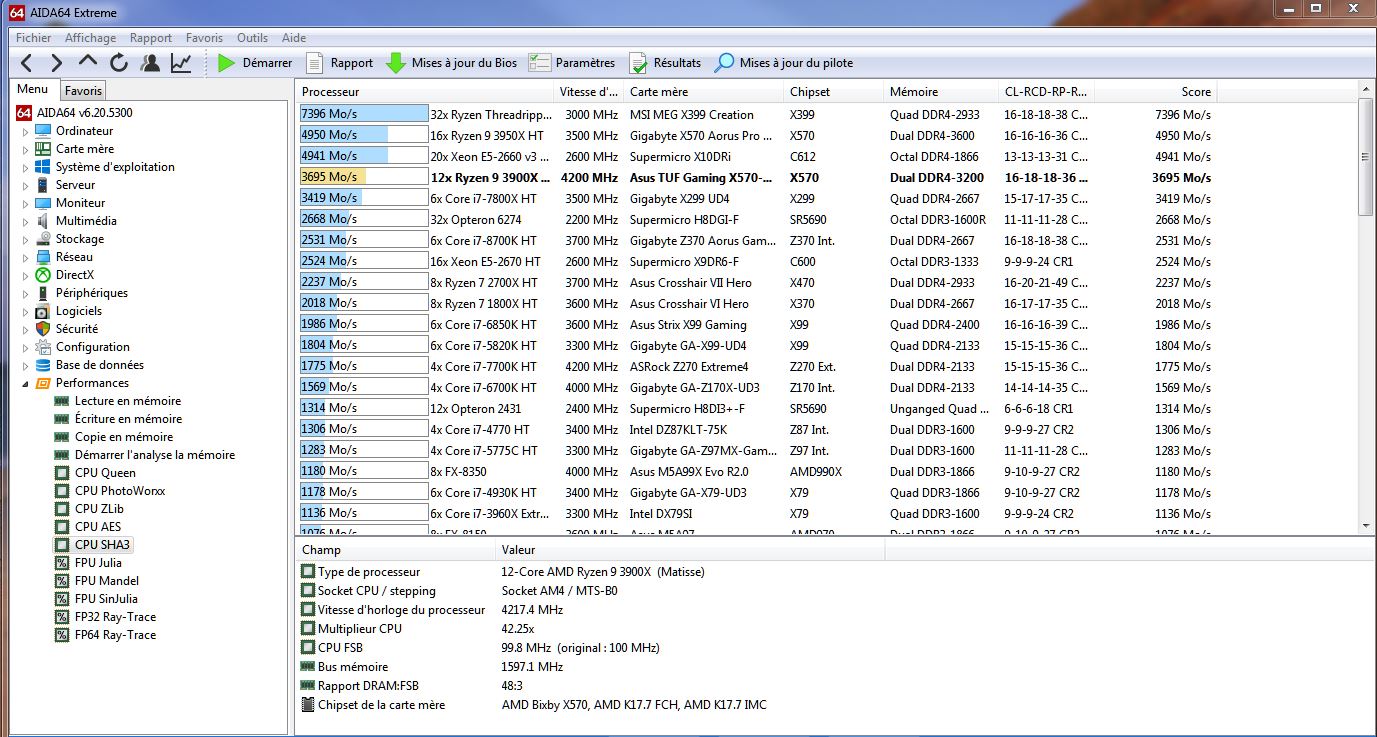Click the up-level arrow toolbar icon

pyautogui.click(x=88, y=63)
